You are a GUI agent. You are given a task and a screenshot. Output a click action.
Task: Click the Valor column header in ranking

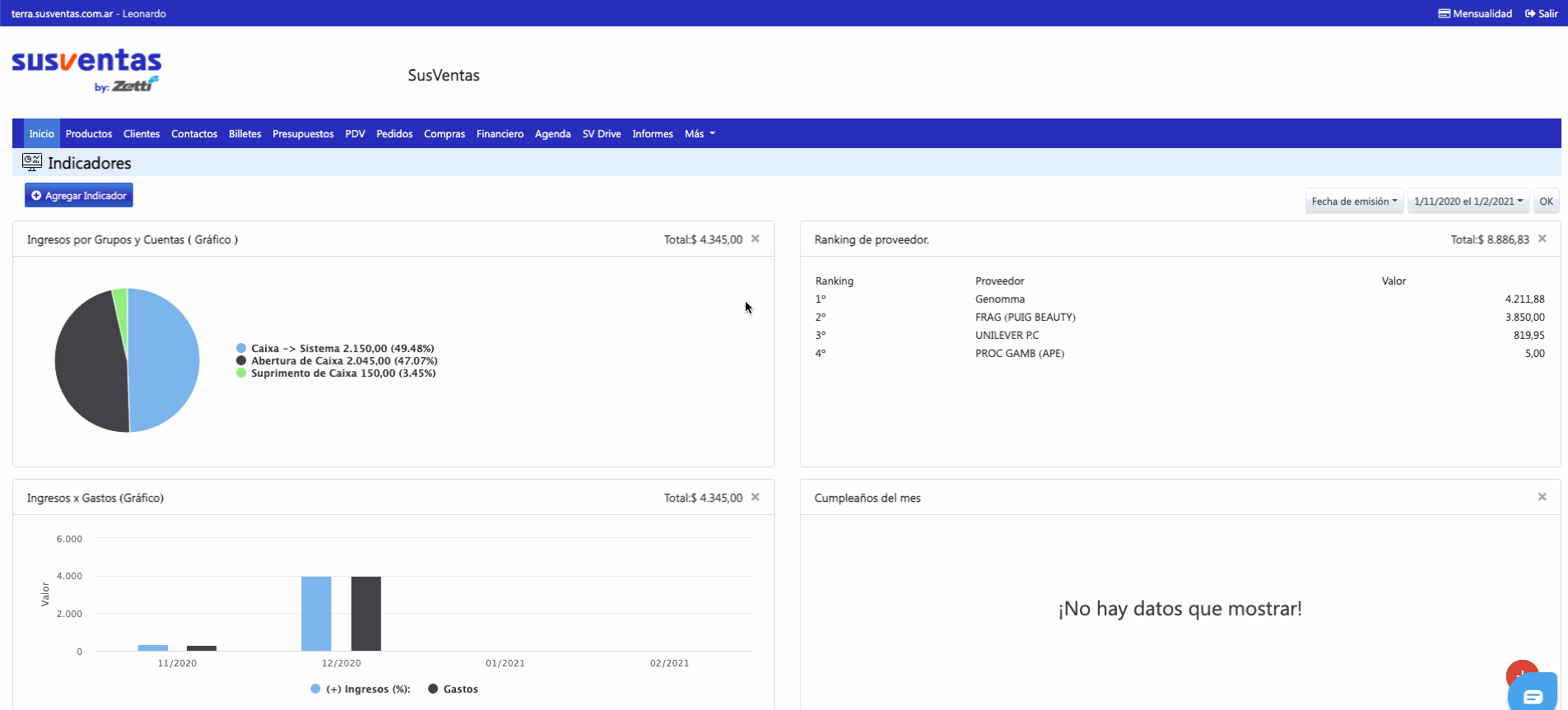click(1394, 281)
